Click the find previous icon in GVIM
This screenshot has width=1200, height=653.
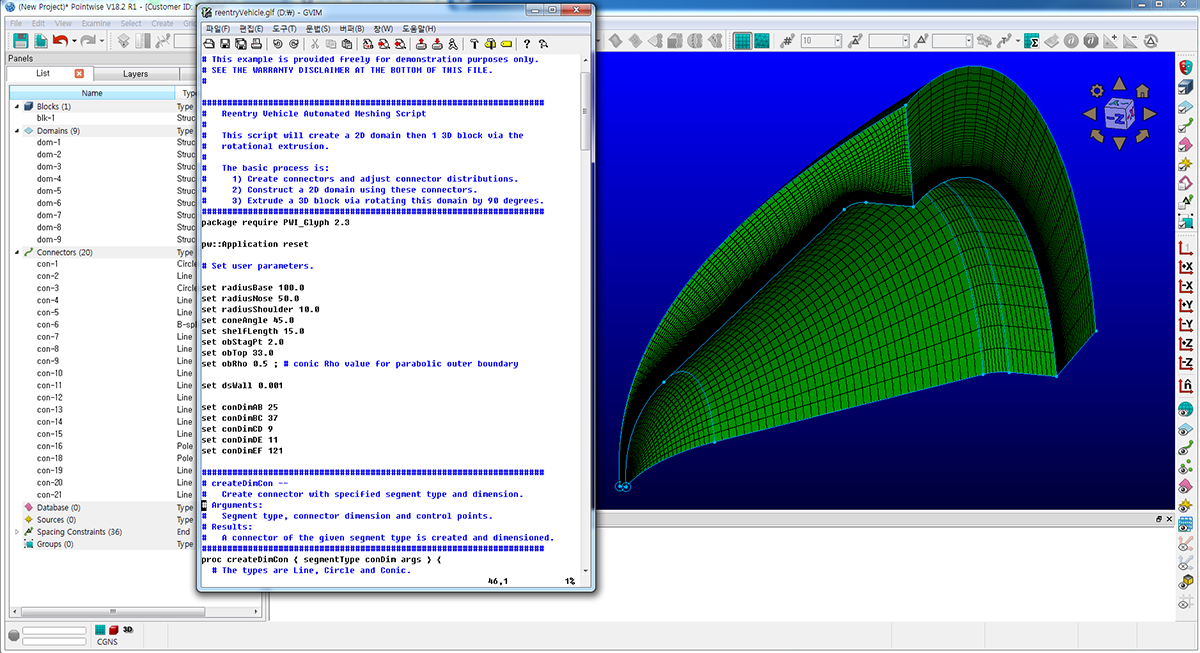pos(399,44)
